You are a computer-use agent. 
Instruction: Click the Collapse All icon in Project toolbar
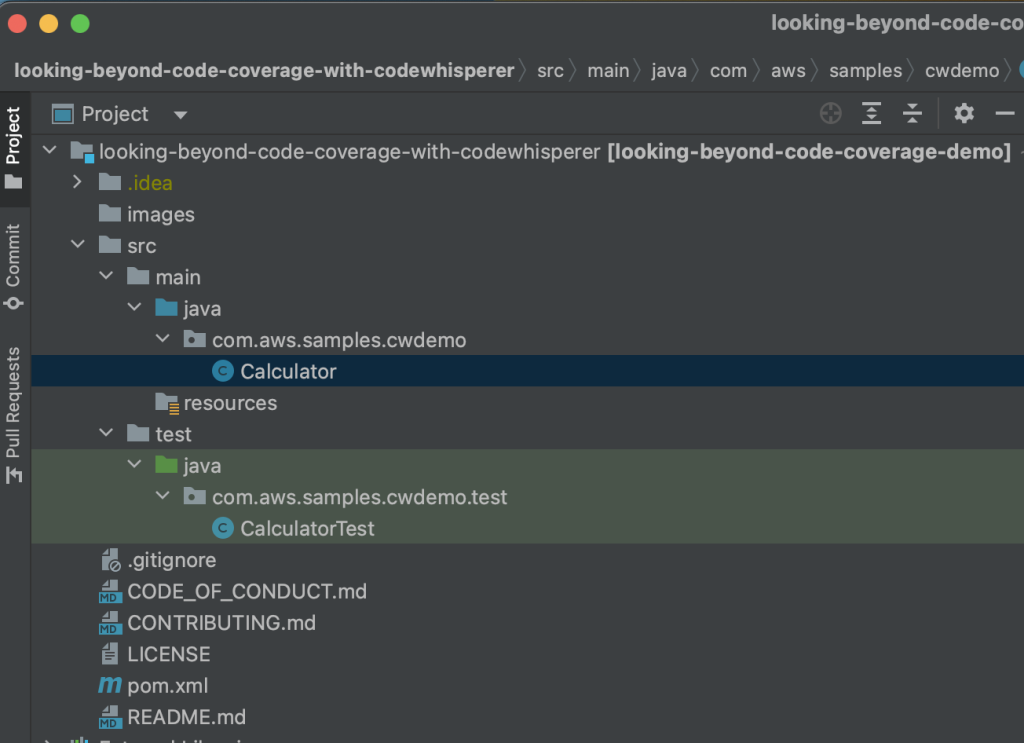pyautogui.click(x=911, y=113)
